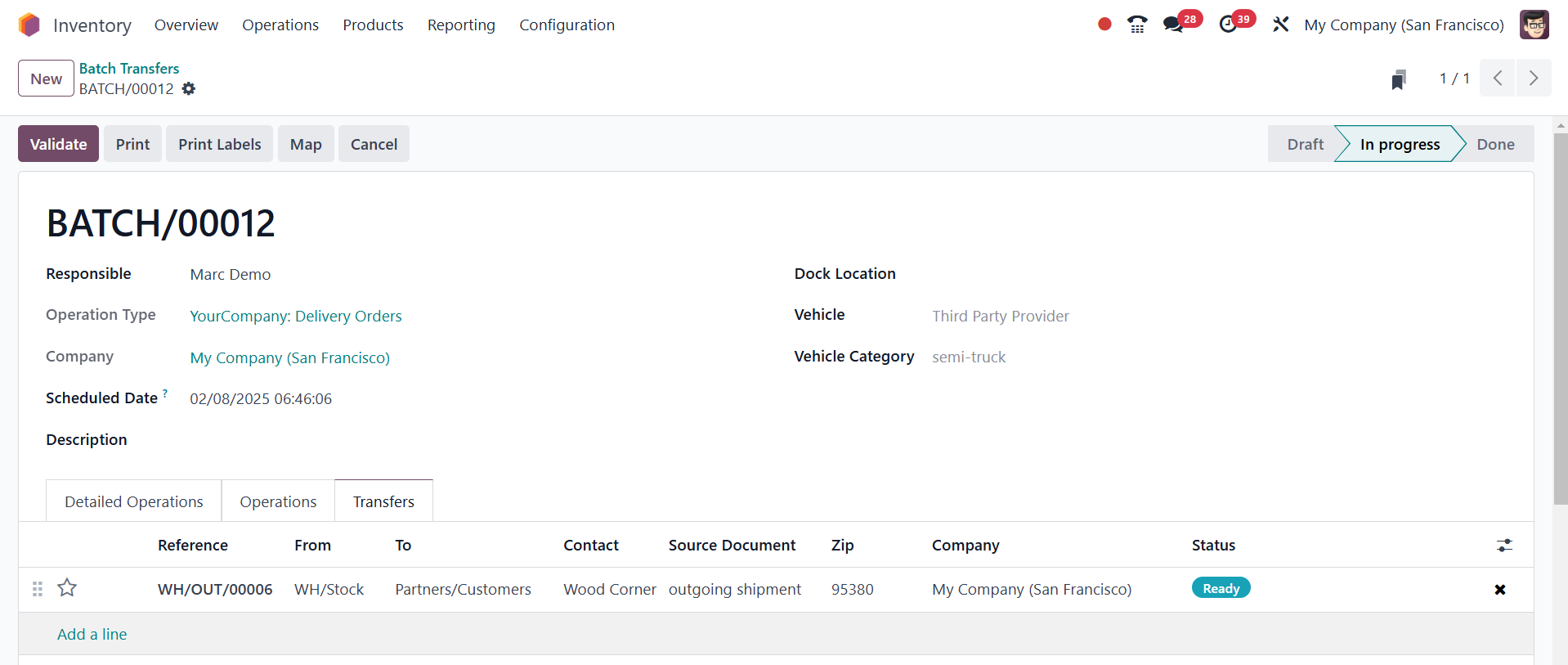Open the company switcher My Company (San Francisco)
Screen dimensions: 1568x665
coord(1404,25)
